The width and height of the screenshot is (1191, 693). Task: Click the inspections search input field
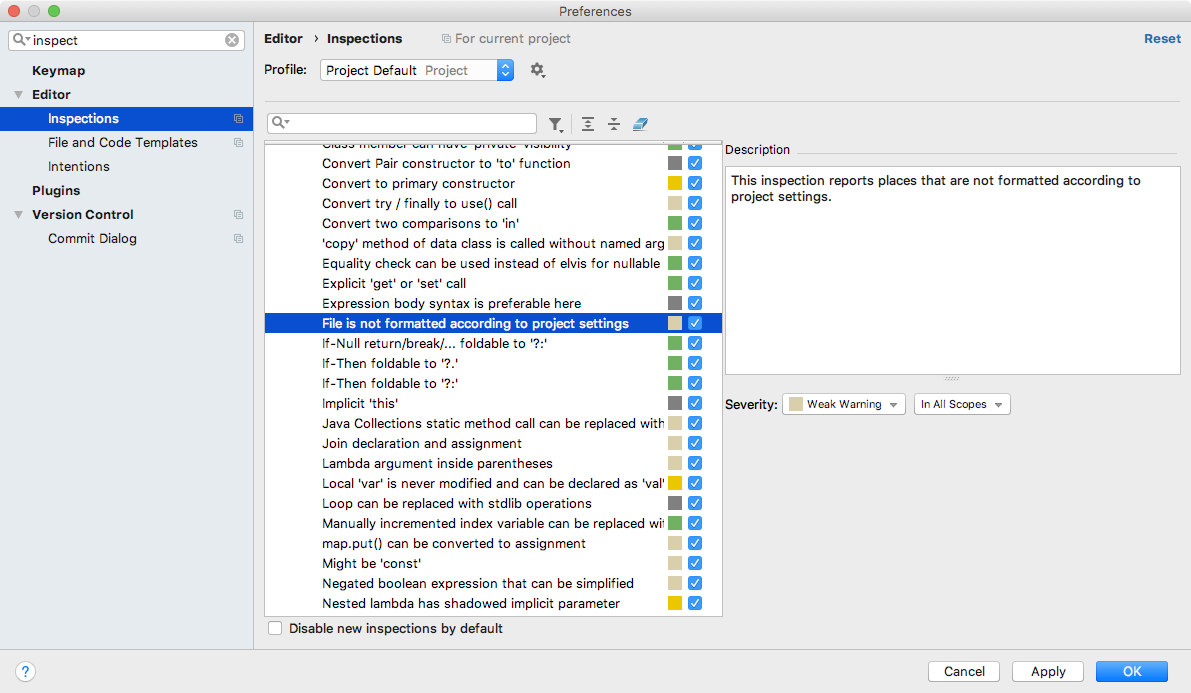(410, 123)
